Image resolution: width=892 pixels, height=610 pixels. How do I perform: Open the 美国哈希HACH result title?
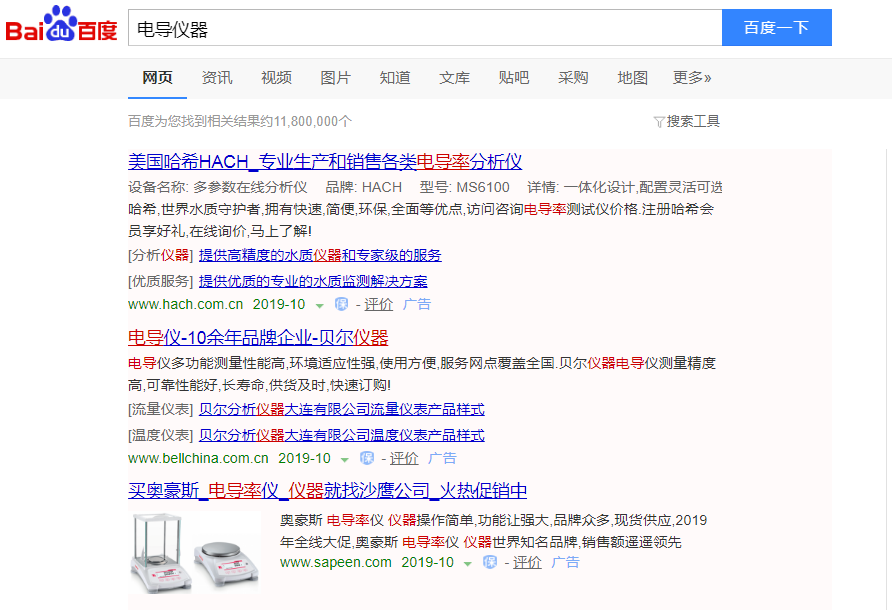point(325,162)
